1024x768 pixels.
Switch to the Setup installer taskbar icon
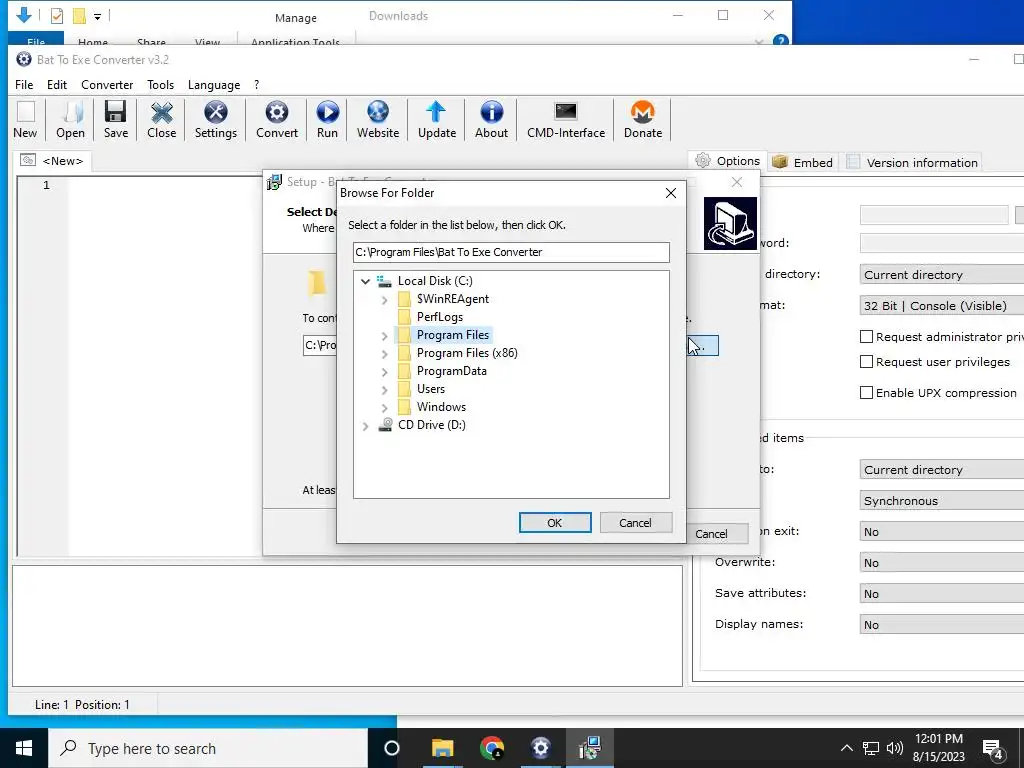(x=589, y=748)
